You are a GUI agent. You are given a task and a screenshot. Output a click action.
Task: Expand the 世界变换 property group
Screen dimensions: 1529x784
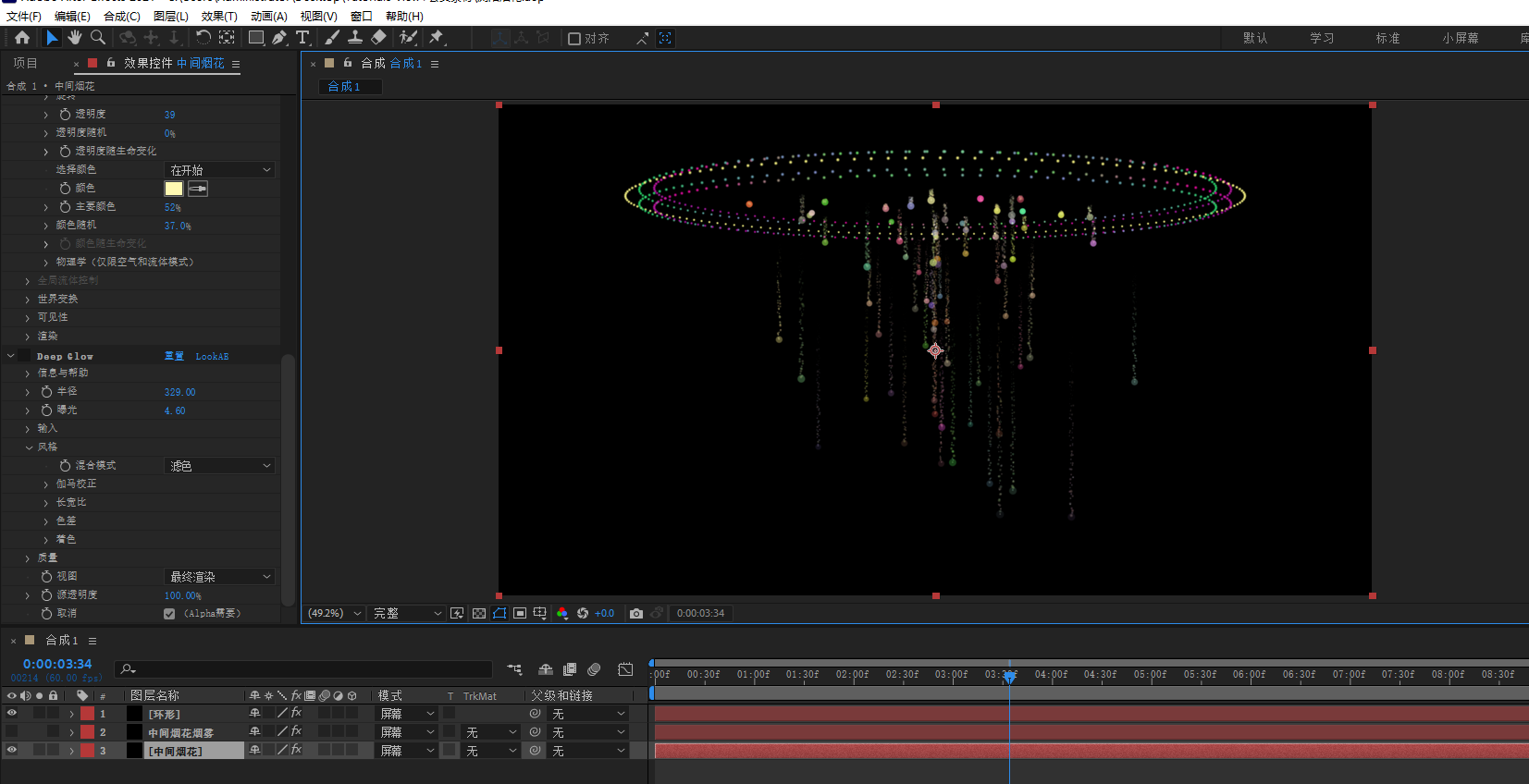(x=28, y=300)
